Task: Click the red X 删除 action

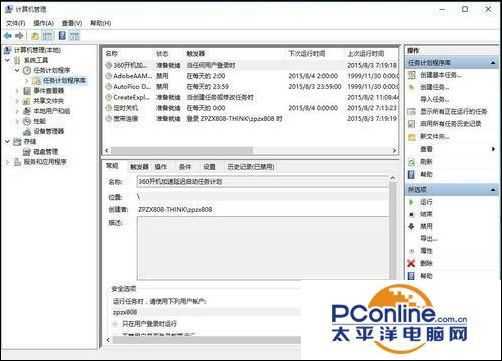Action: (411, 263)
